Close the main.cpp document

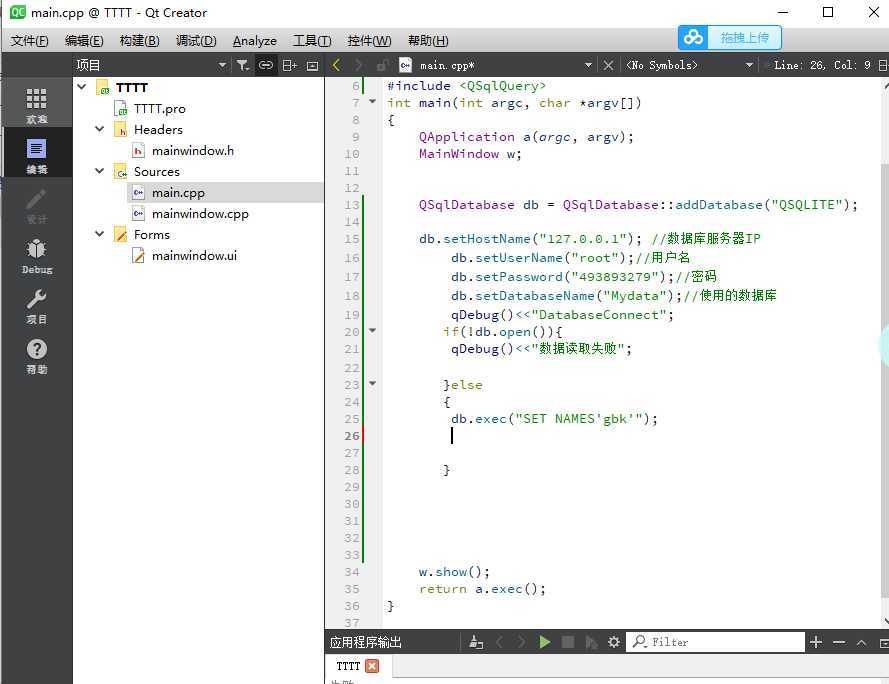(x=608, y=65)
